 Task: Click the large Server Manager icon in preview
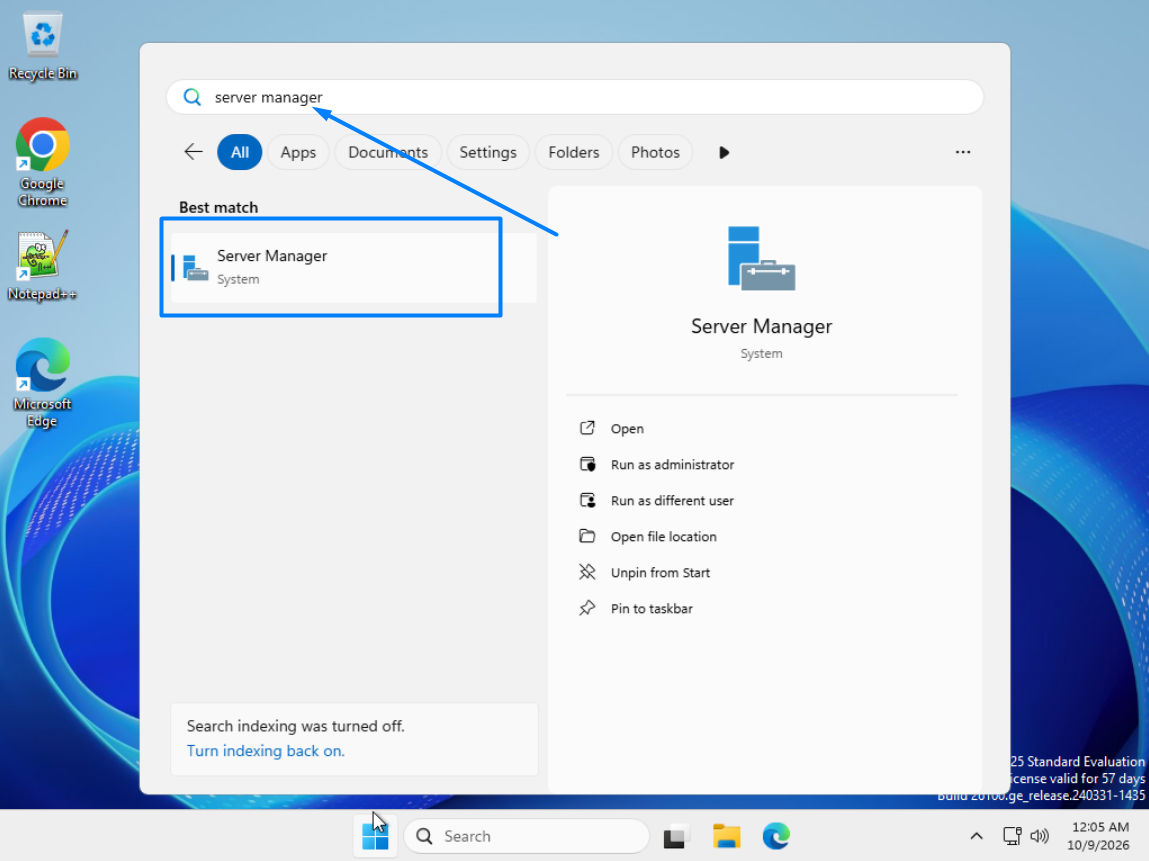click(x=761, y=259)
